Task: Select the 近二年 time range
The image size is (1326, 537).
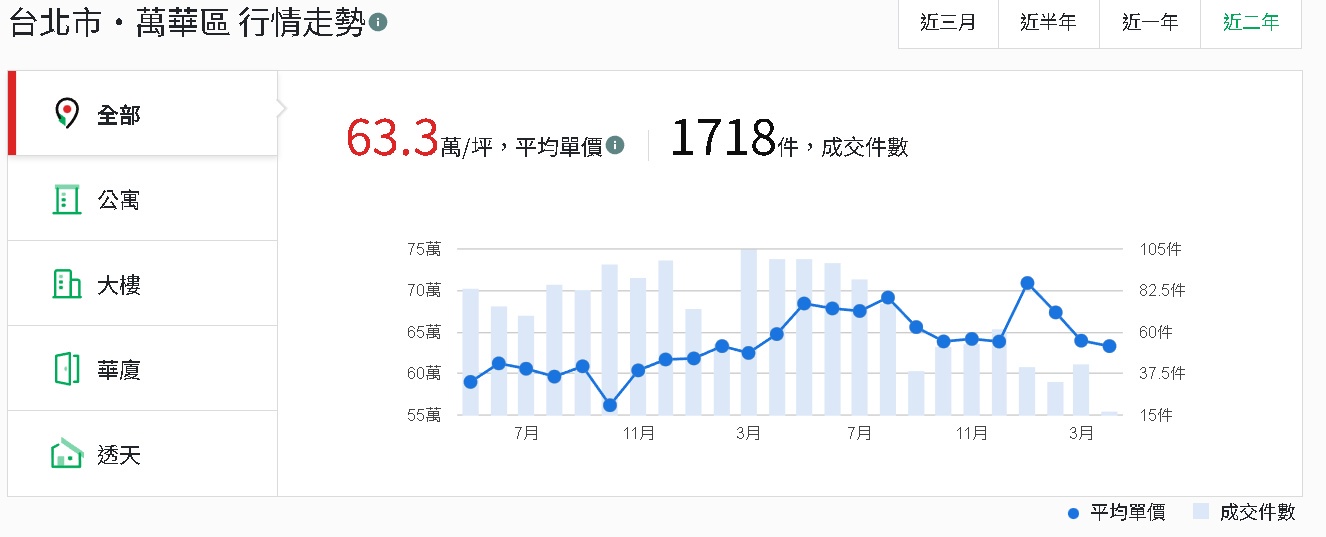Action: pyautogui.click(x=1251, y=23)
